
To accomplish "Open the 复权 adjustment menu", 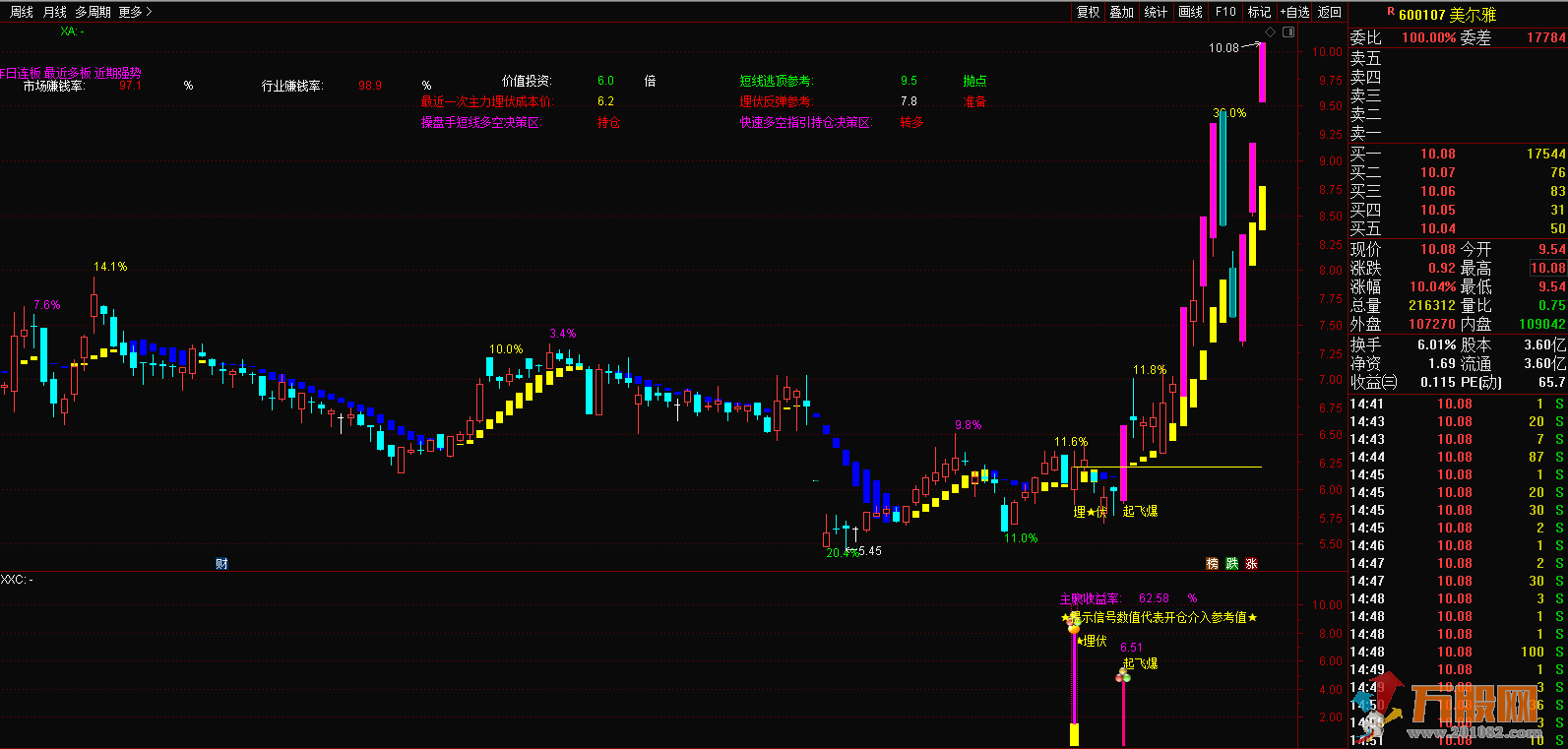I will click(x=1088, y=12).
